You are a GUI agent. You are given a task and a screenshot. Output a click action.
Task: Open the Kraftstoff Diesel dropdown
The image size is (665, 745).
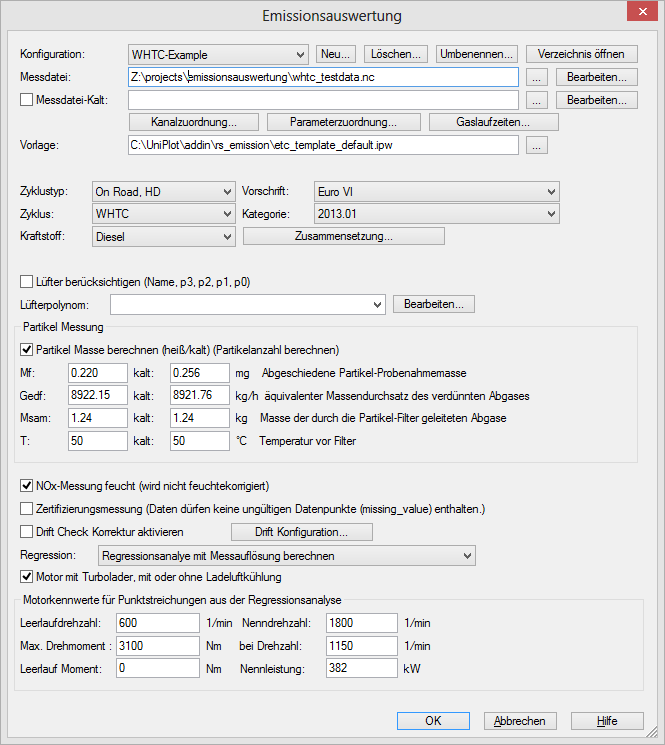coord(162,237)
